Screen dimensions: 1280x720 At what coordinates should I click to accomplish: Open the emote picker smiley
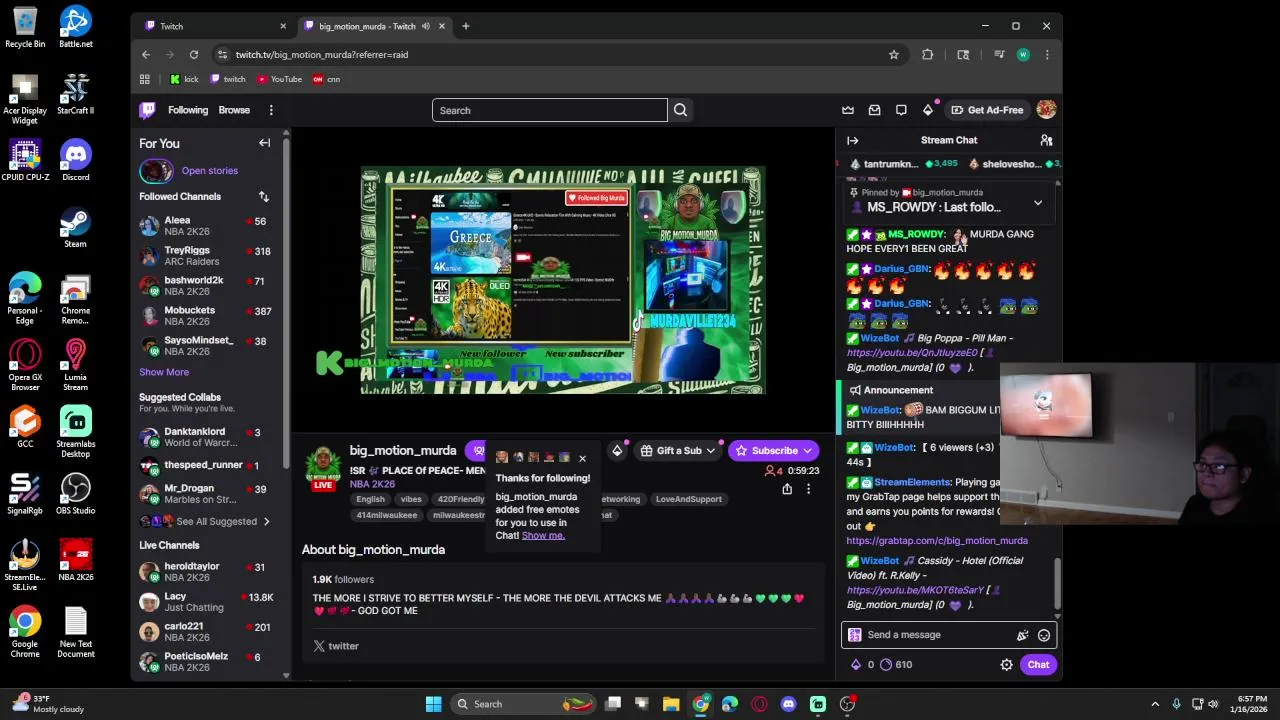click(x=1043, y=635)
